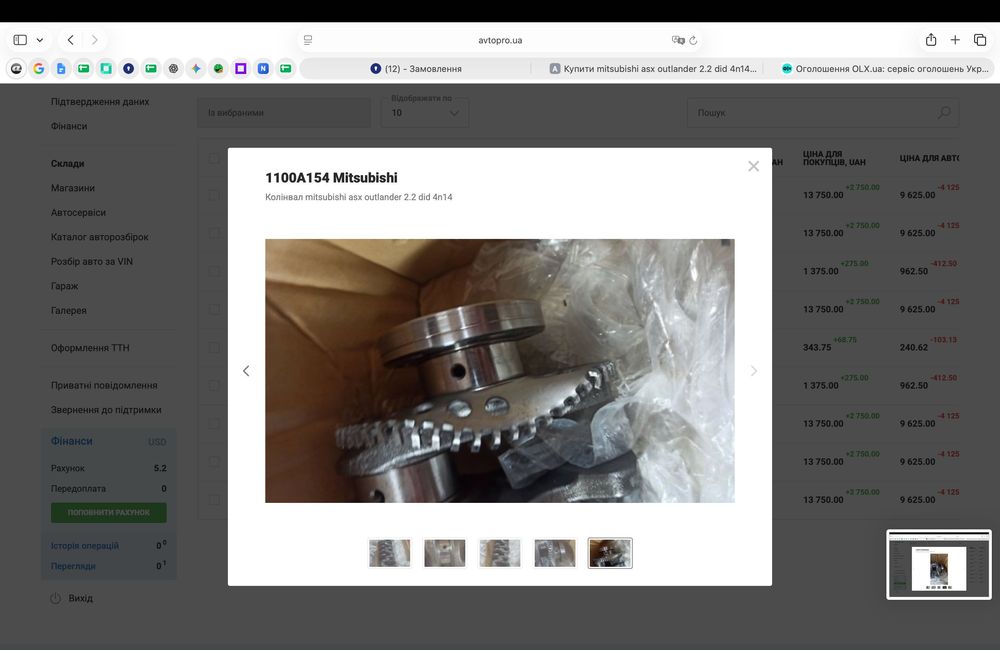
Task: Select the third crankshaft thumbnail
Action: click(x=500, y=553)
